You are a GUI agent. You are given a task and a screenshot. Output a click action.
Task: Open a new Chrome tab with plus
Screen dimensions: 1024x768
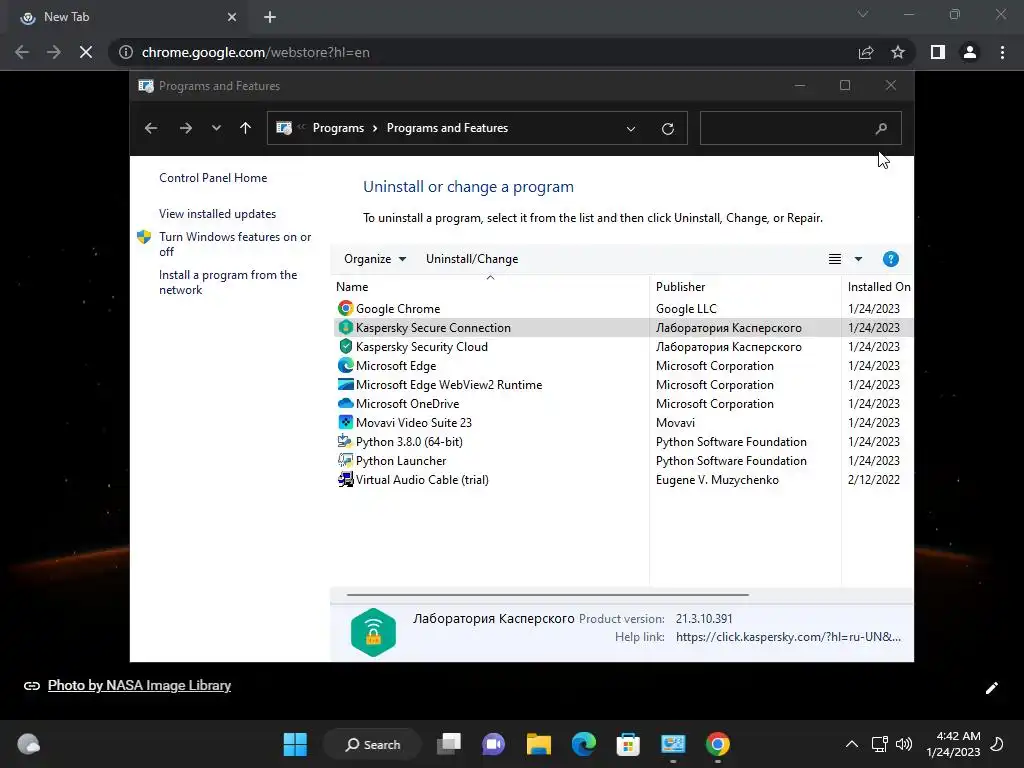[x=270, y=17]
